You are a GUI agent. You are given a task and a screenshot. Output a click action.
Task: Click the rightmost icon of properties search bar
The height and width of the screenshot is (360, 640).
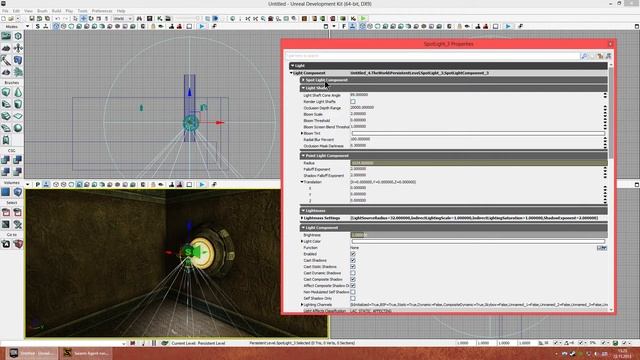coord(609,56)
